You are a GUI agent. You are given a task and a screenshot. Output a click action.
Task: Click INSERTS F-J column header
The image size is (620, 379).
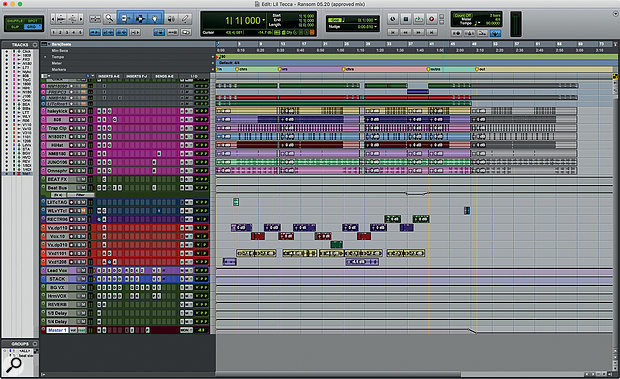pyautogui.click(x=137, y=76)
